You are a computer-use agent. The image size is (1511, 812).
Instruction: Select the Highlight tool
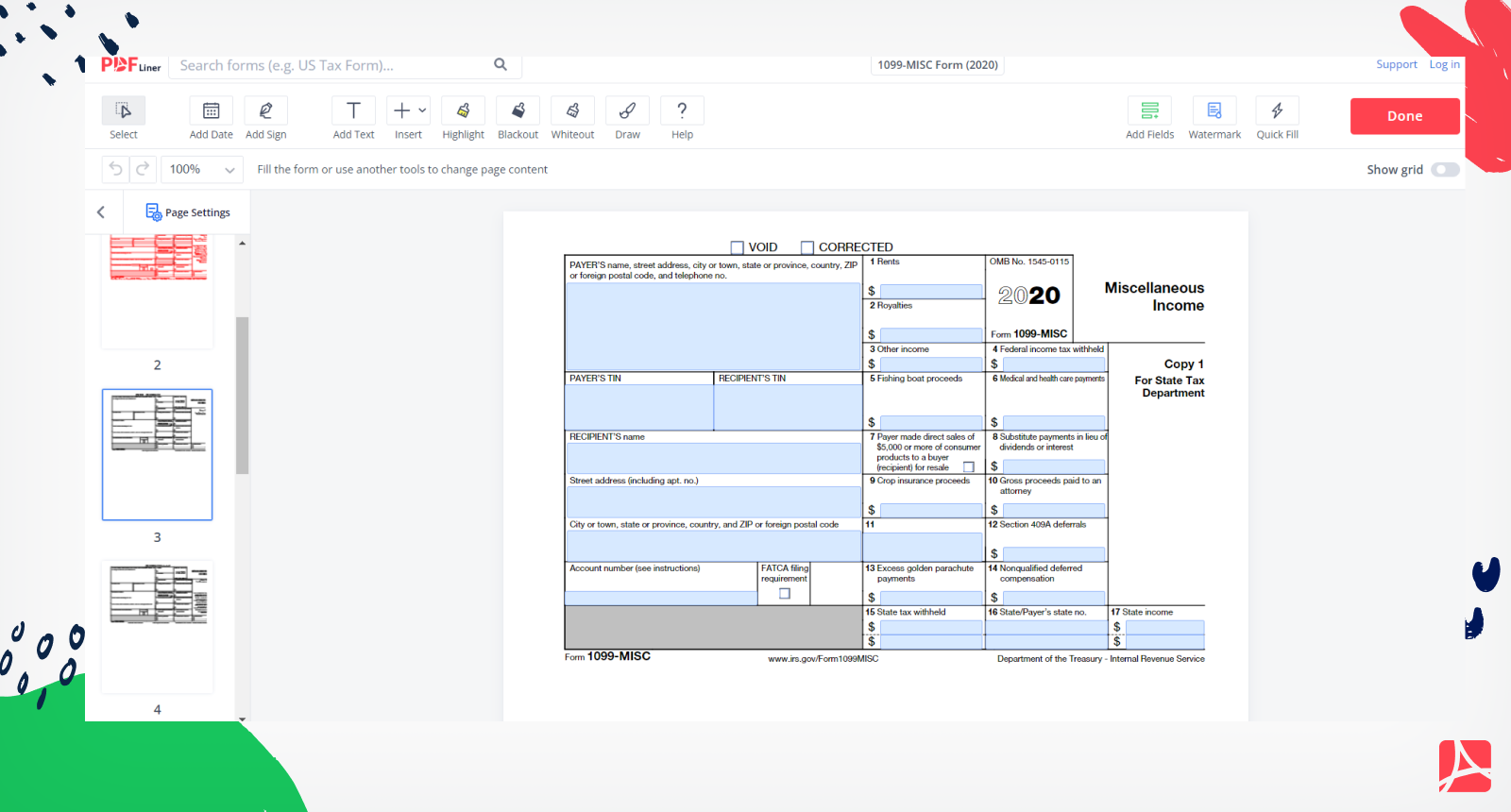[463, 111]
